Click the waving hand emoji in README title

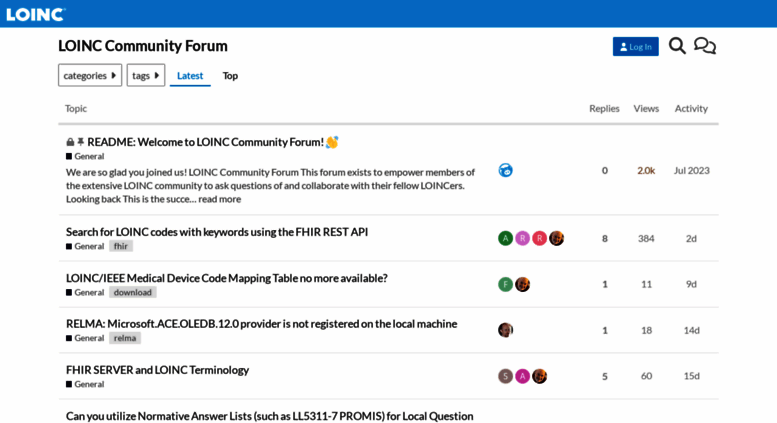click(x=332, y=142)
